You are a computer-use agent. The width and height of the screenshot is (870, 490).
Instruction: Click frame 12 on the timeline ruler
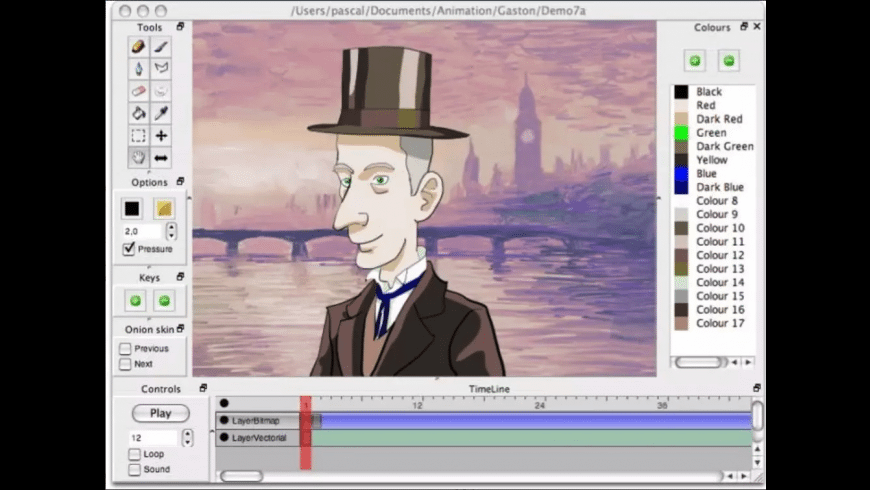pyautogui.click(x=417, y=405)
